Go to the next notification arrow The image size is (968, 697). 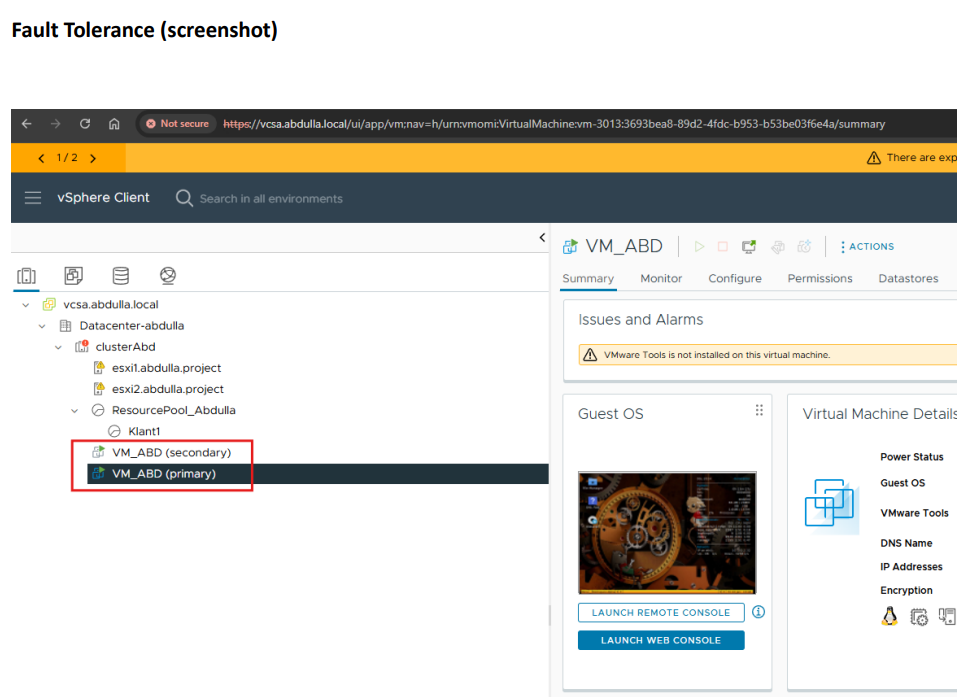pyautogui.click(x=93, y=158)
